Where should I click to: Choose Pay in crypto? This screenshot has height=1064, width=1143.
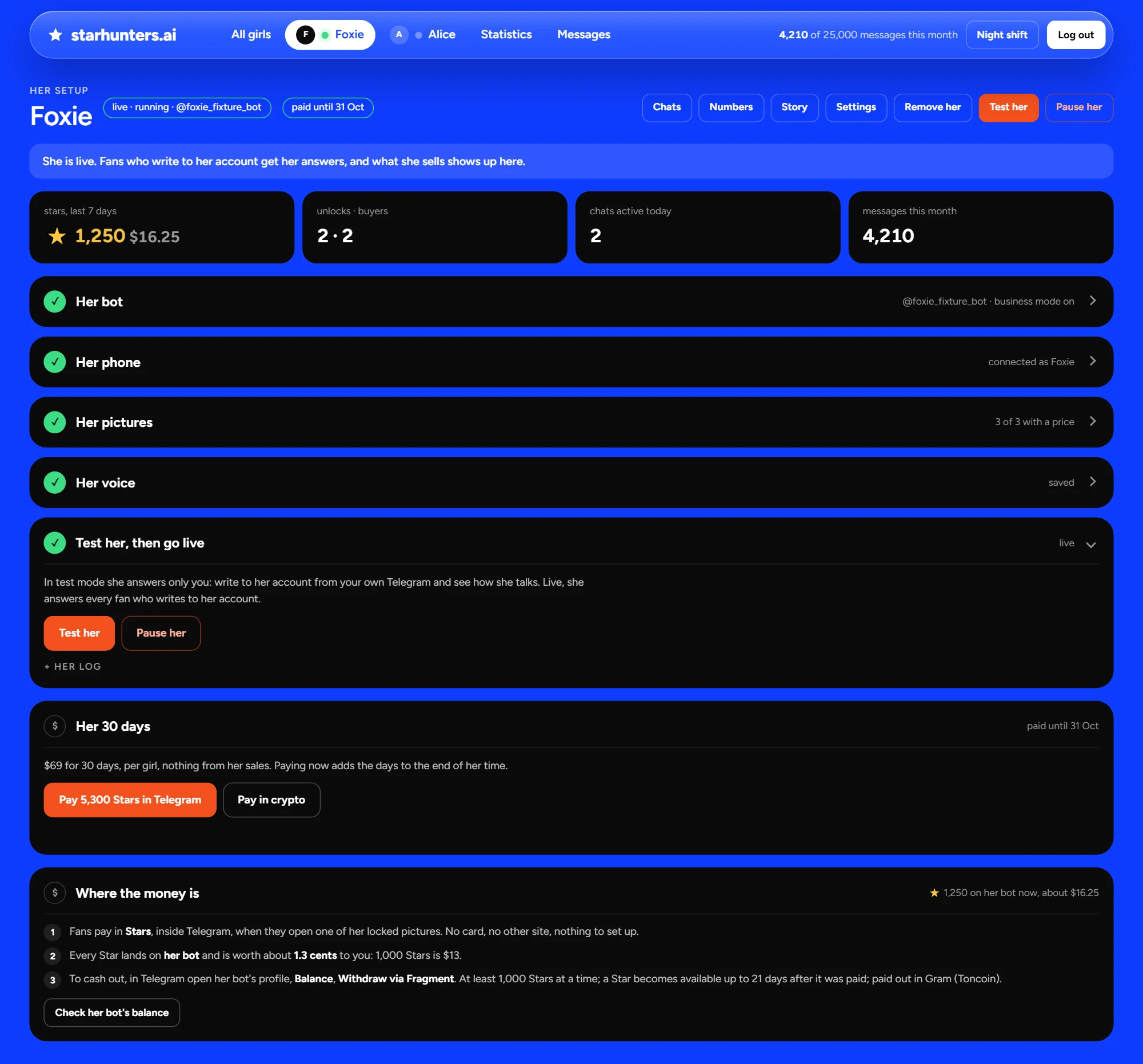(x=271, y=800)
